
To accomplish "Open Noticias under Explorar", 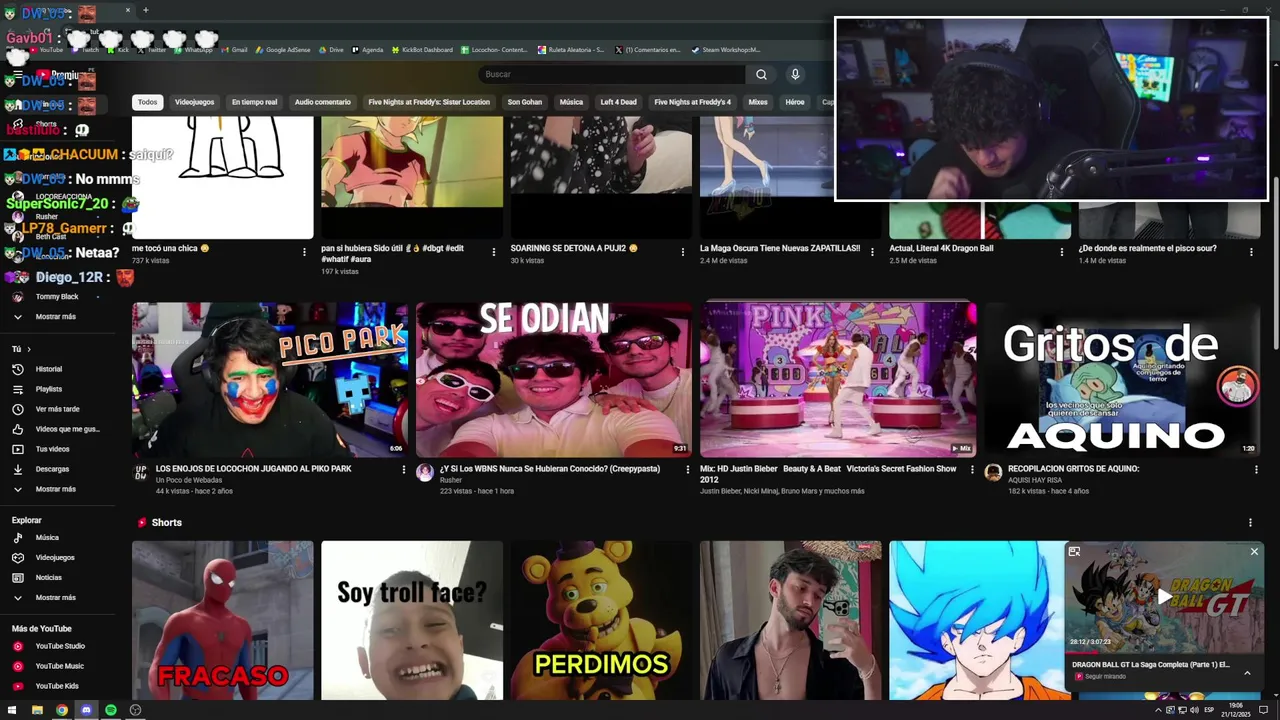I will coord(49,577).
